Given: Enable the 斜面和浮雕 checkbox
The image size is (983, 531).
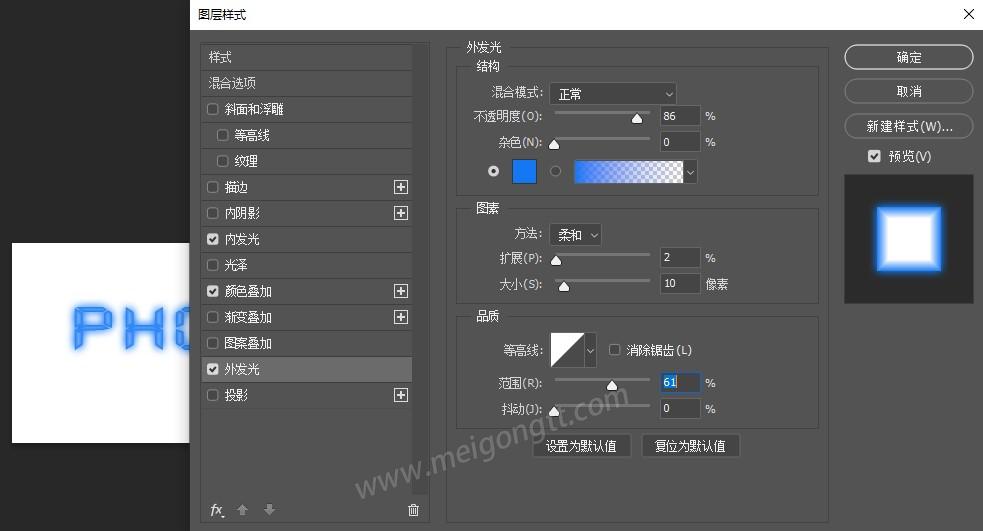Looking at the screenshot, I should tap(213, 109).
